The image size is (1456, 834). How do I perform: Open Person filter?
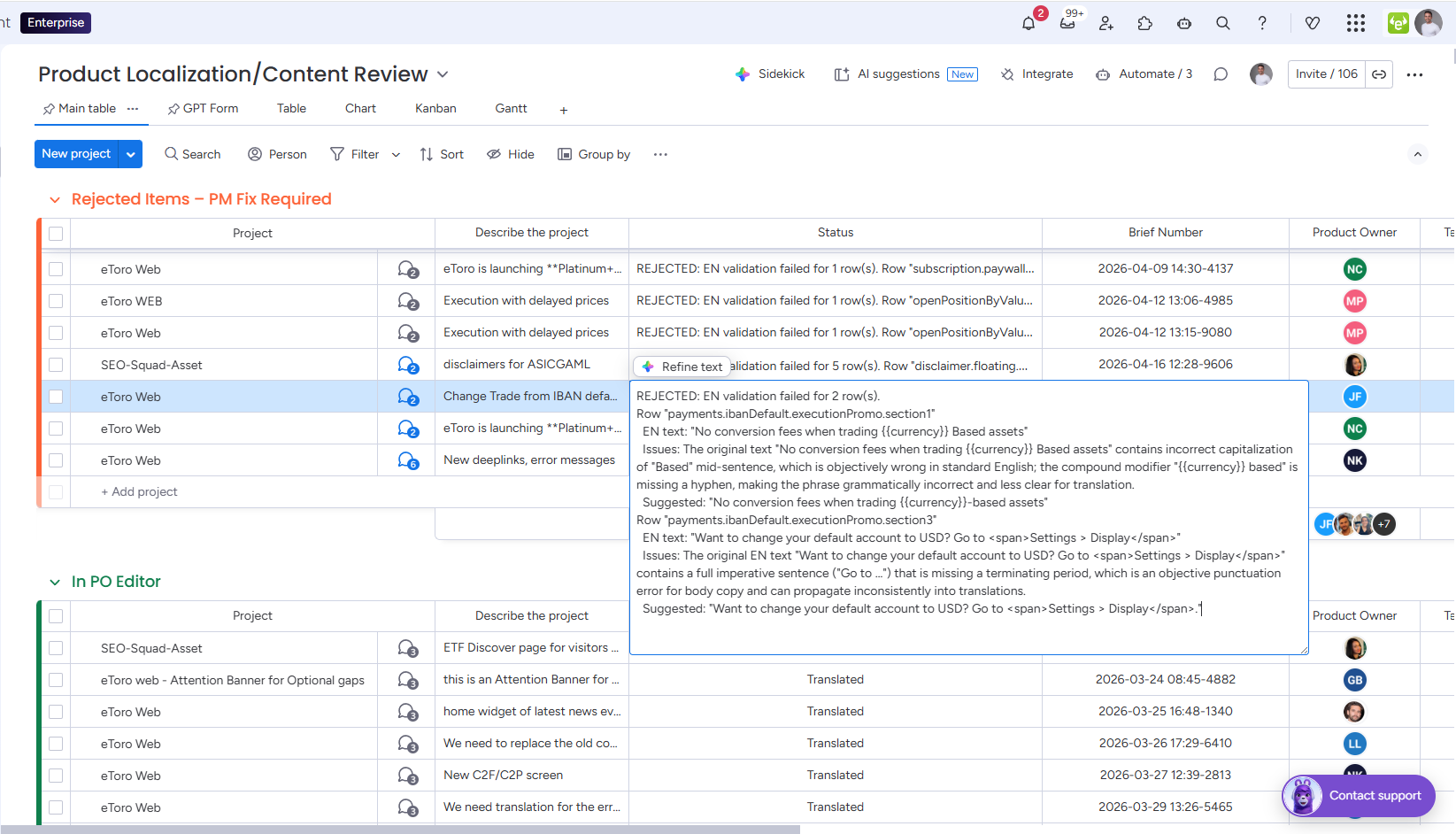(x=277, y=154)
